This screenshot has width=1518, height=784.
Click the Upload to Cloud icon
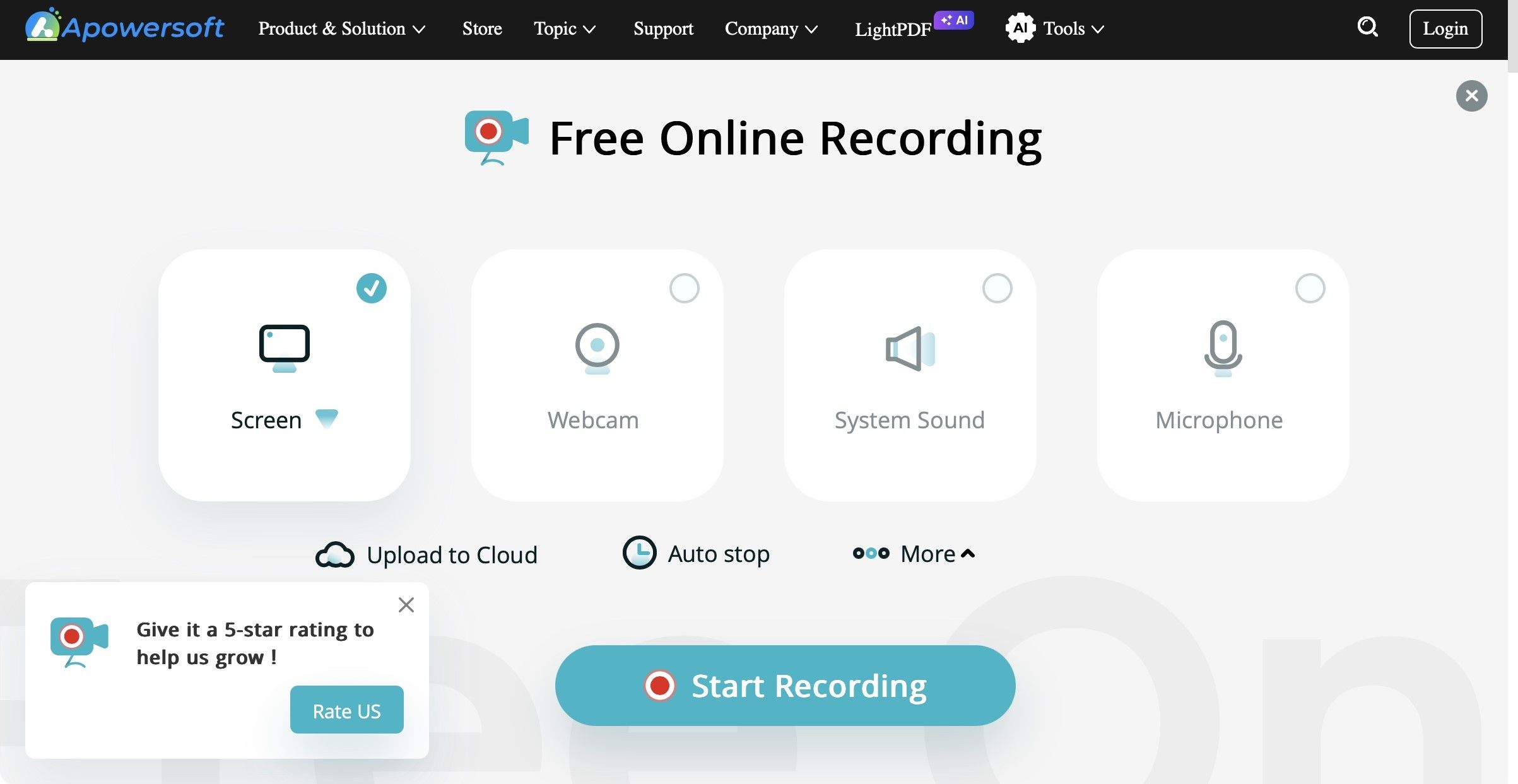coord(336,554)
